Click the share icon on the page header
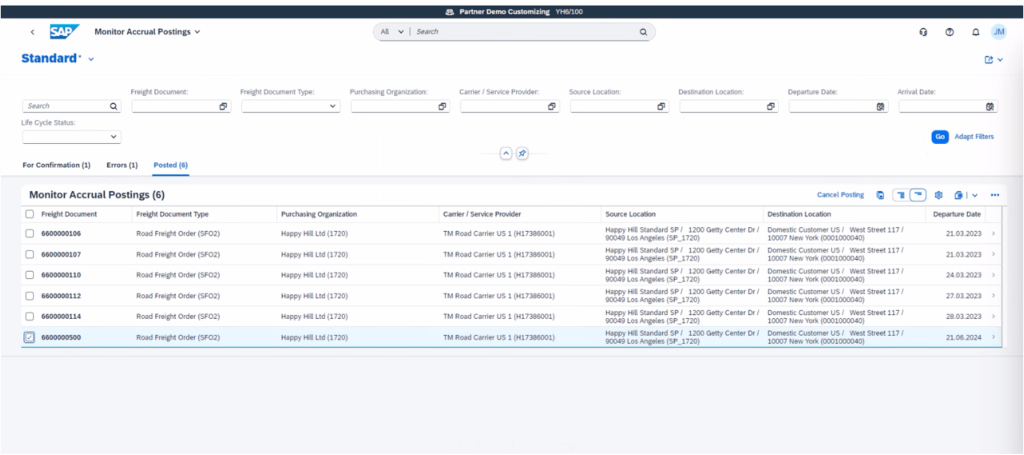The height and width of the screenshot is (455, 1024). pyautogui.click(x=989, y=59)
